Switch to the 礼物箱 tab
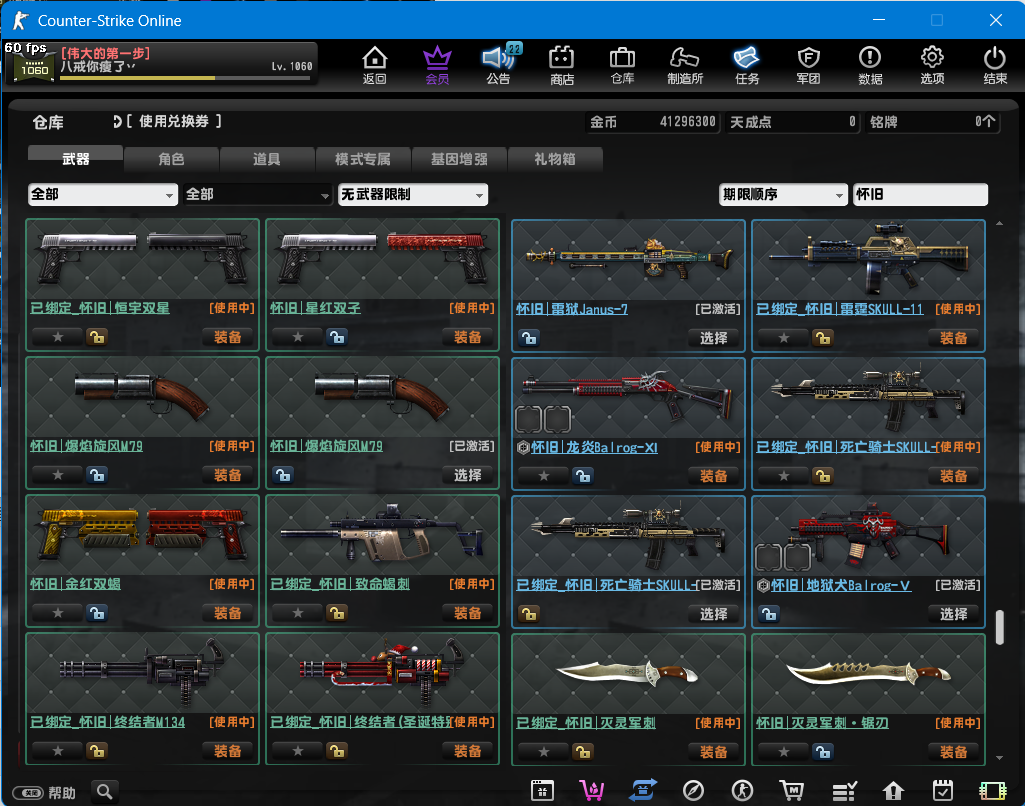Screen dimensions: 1025x806 [x=554, y=159]
